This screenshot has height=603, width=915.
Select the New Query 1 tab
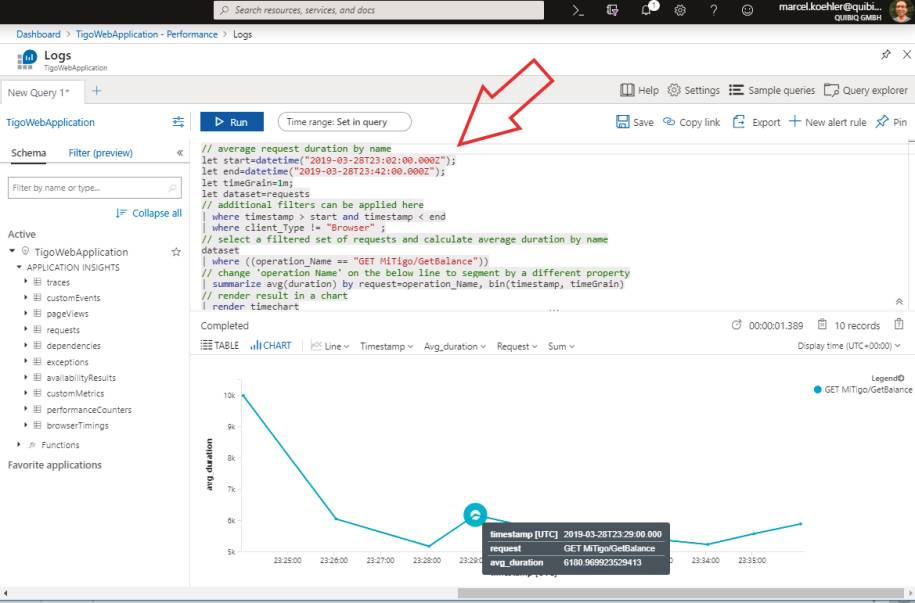tap(39, 92)
